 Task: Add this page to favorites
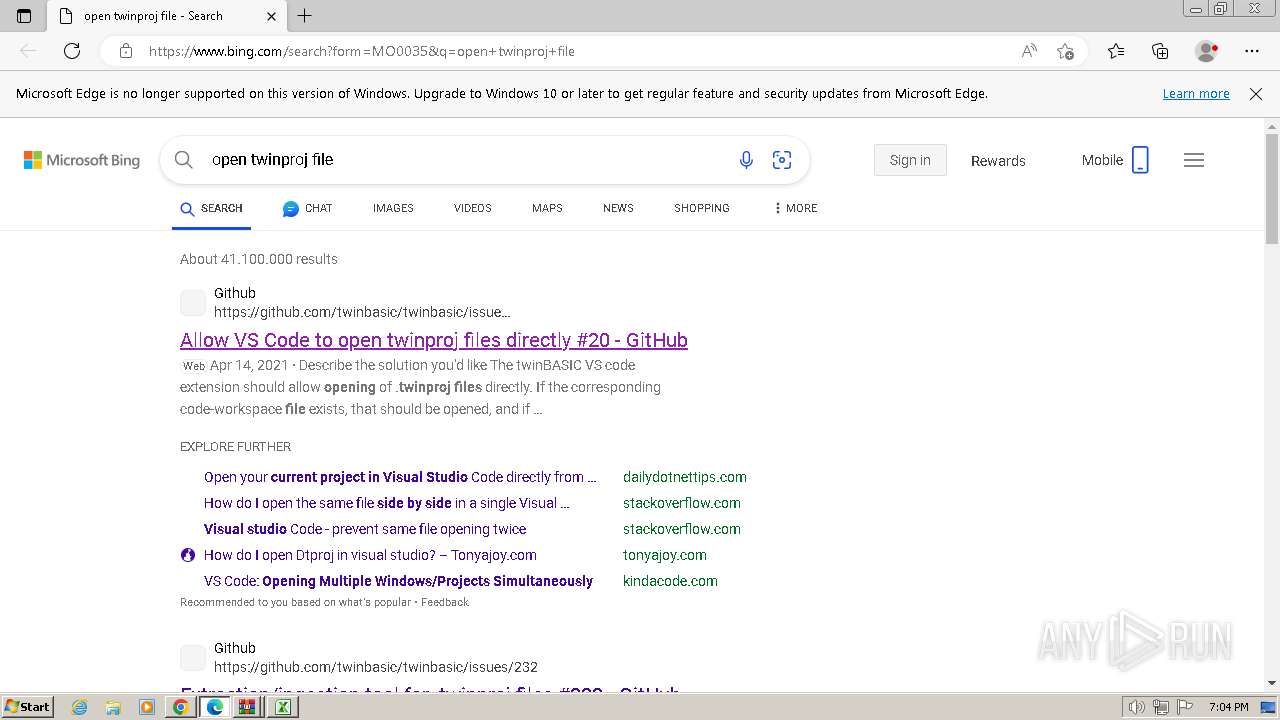click(1066, 51)
